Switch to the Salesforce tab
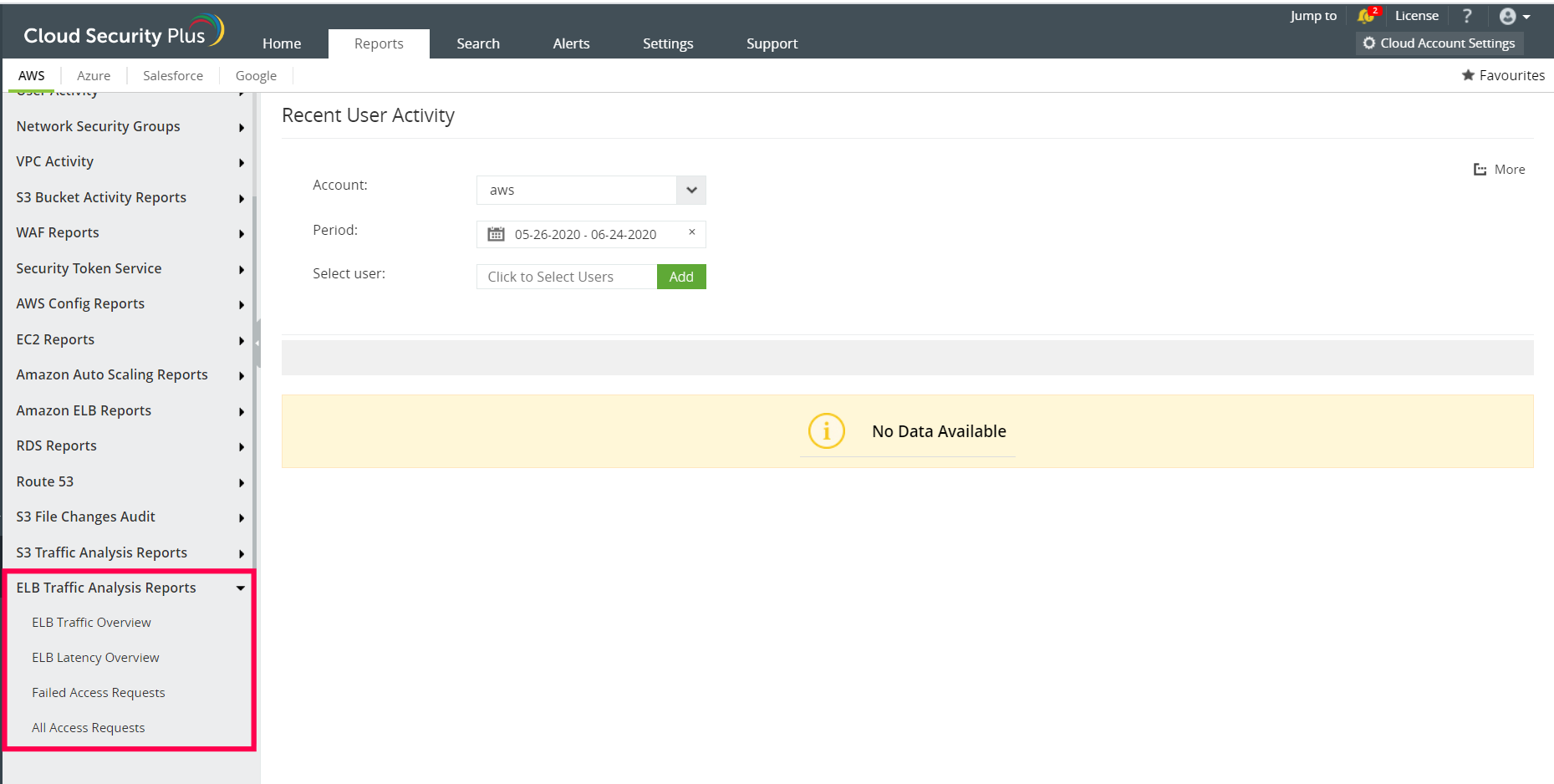Screen dimensions: 1554x784 (172, 75)
